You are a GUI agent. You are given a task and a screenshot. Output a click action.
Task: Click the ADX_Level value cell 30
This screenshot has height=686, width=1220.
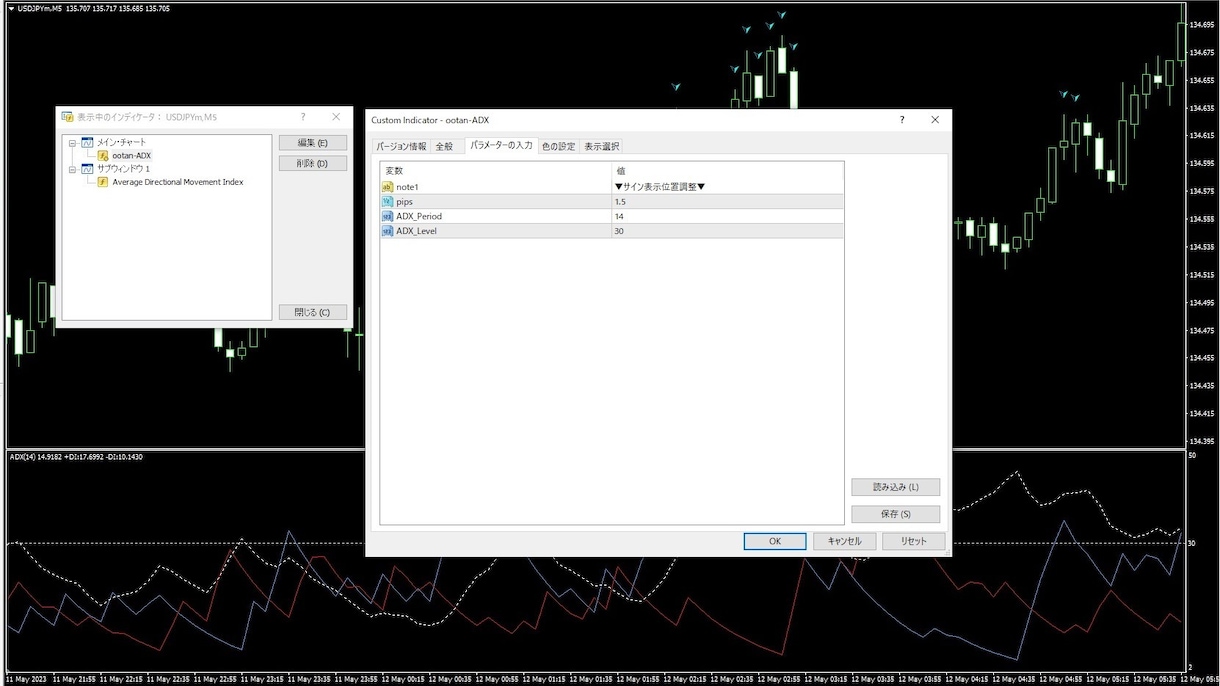pos(727,230)
